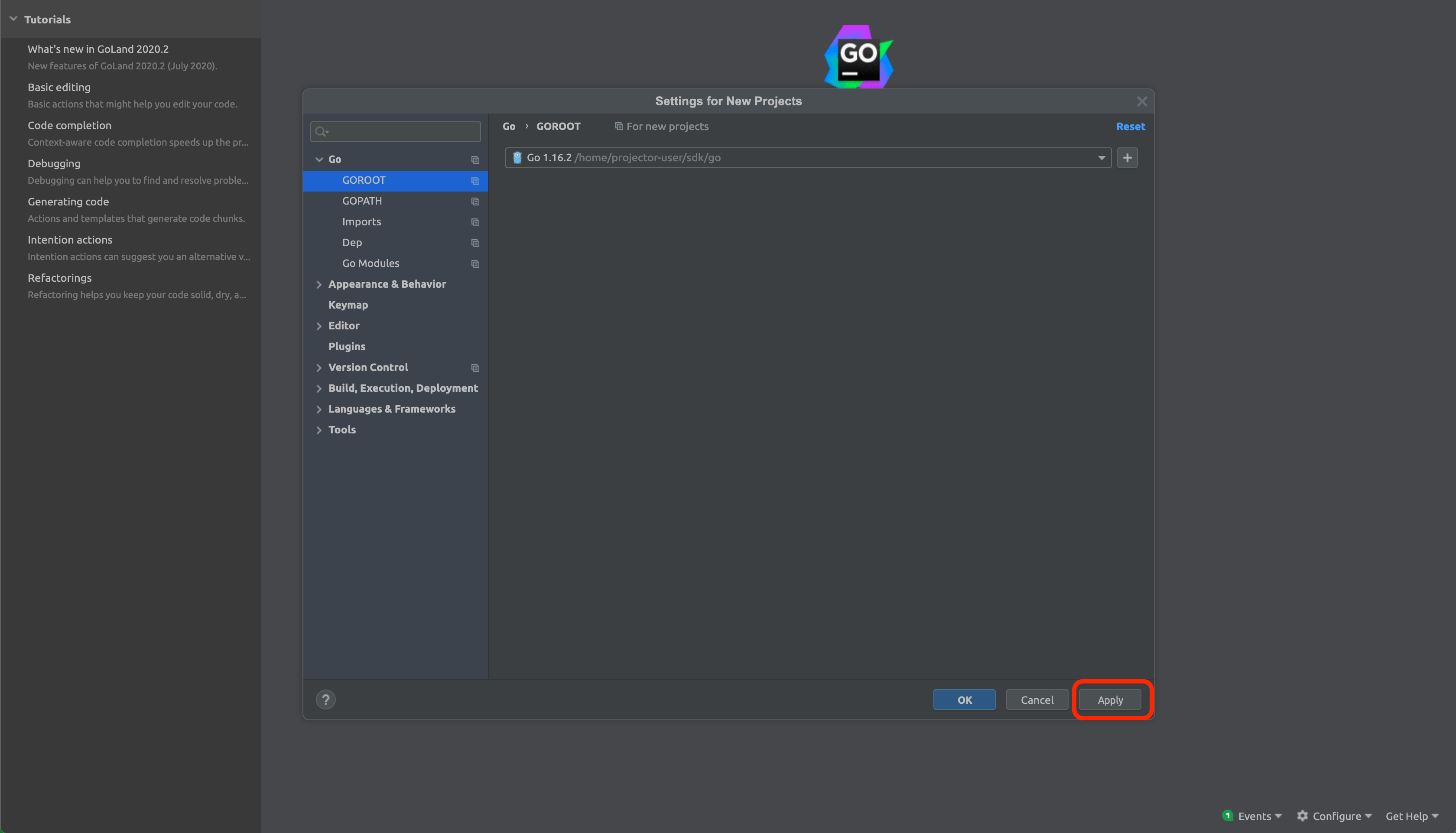
Task: Click the project-level icon beside GOPATH
Action: [x=474, y=202]
